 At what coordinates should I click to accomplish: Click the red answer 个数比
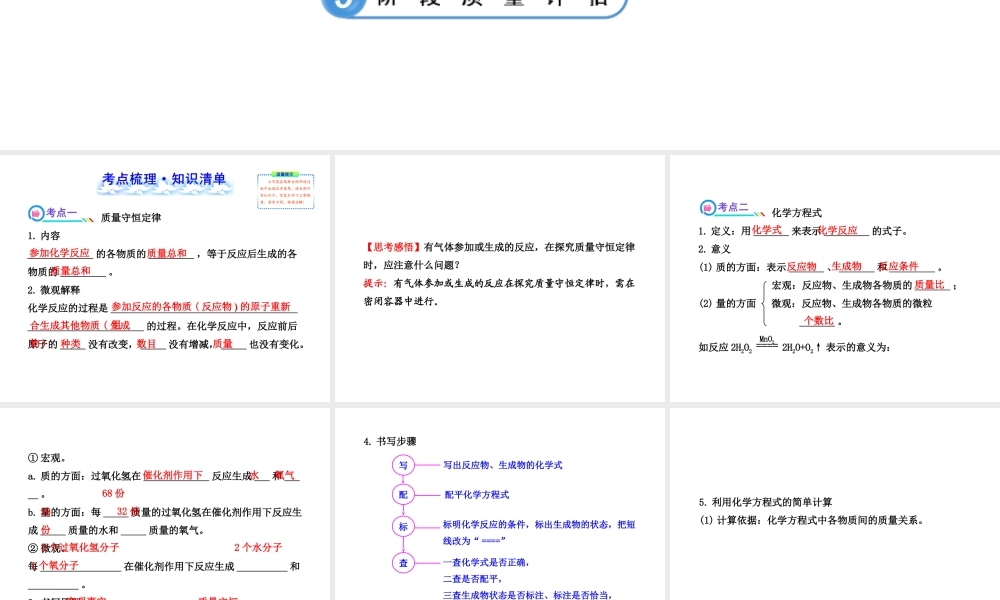pyautogui.click(x=818, y=320)
